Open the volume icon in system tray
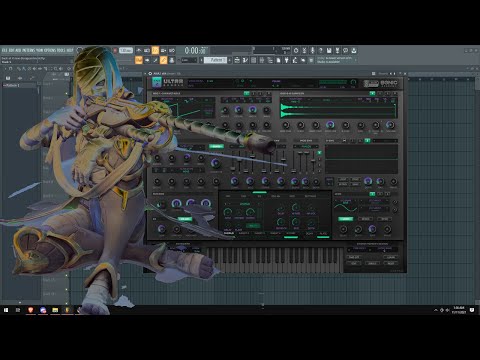This screenshot has width=480, height=360. [x=447, y=310]
